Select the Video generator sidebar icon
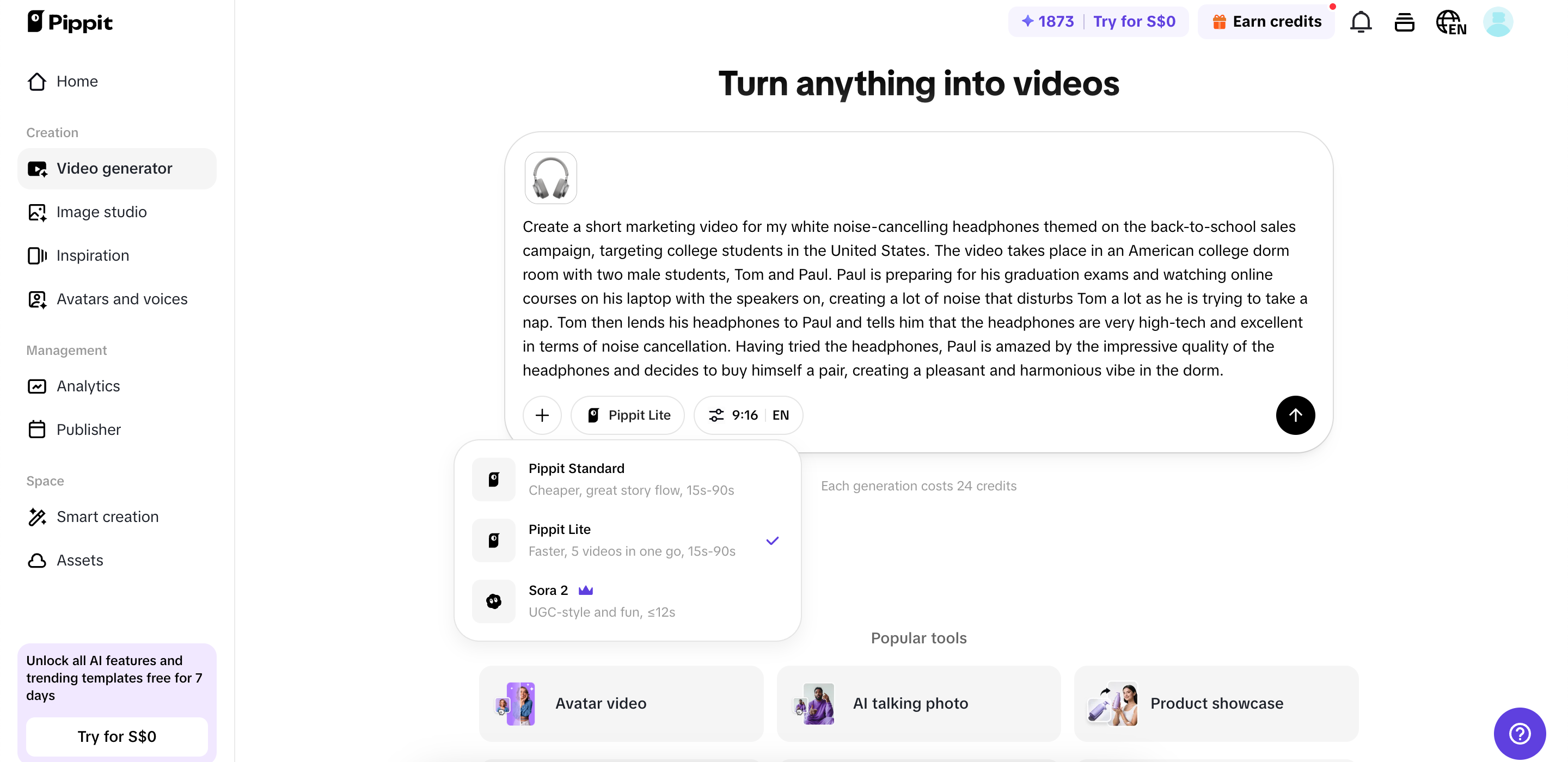The height and width of the screenshot is (762, 1568). tap(38, 169)
